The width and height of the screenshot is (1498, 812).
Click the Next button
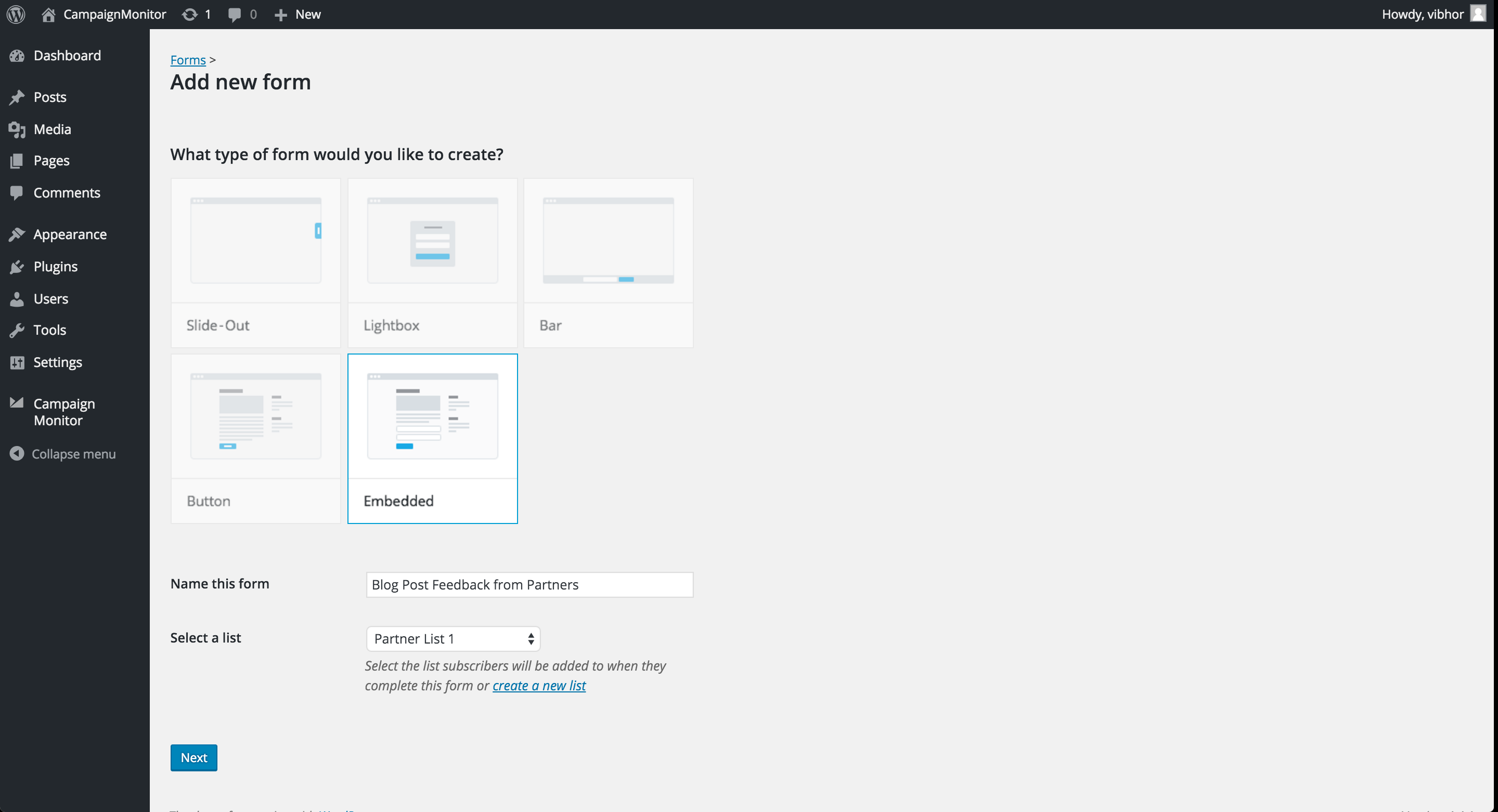[x=193, y=758]
